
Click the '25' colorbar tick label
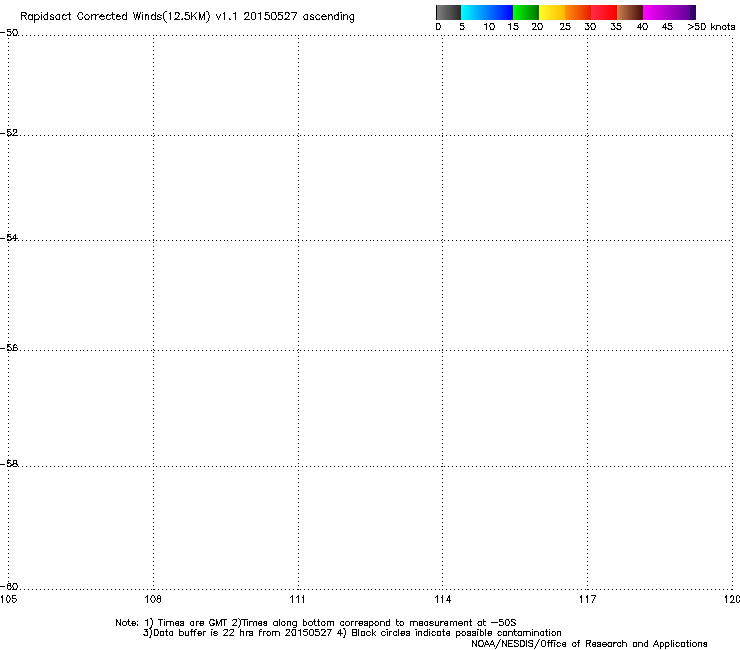[565, 27]
